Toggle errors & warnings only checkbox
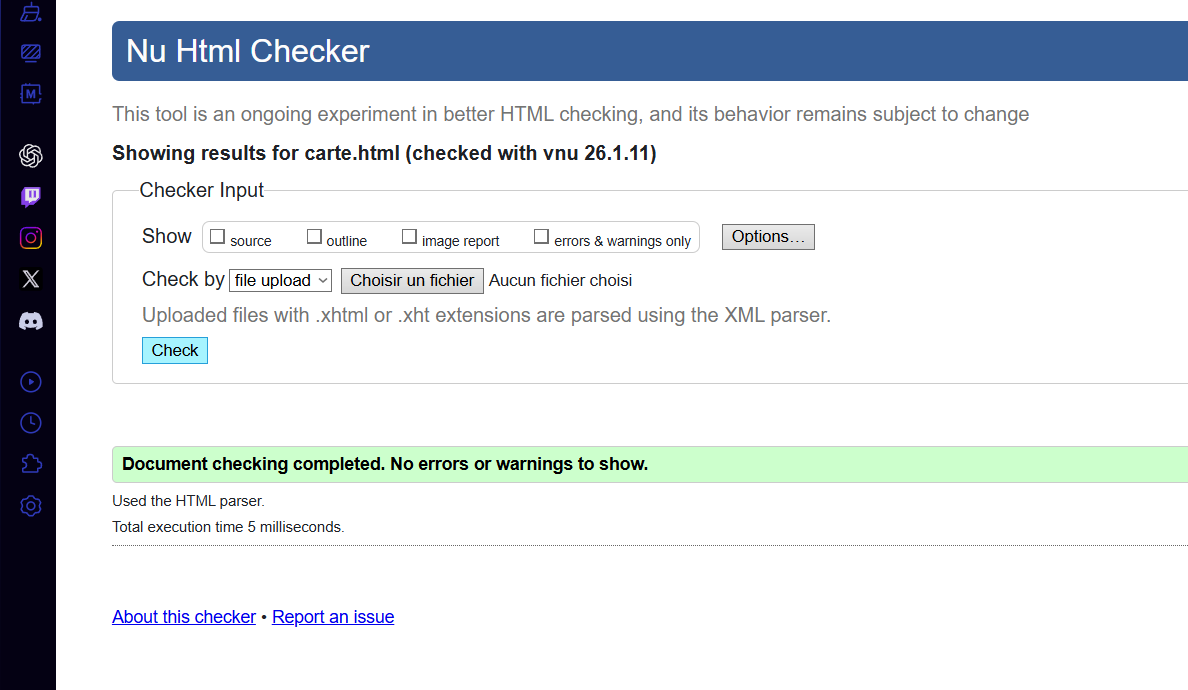 click(x=541, y=237)
